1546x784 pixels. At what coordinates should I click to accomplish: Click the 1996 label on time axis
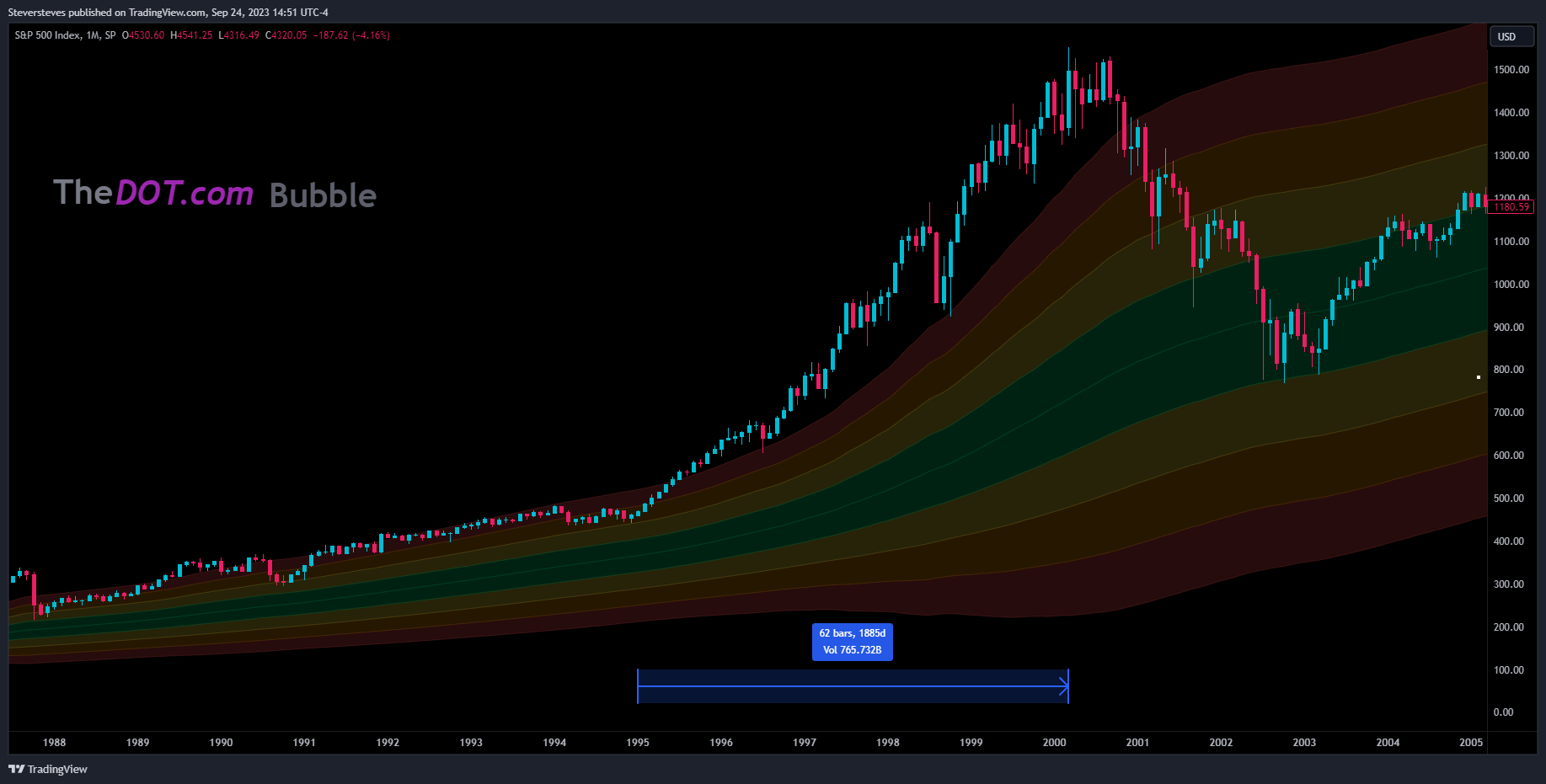pos(722,743)
